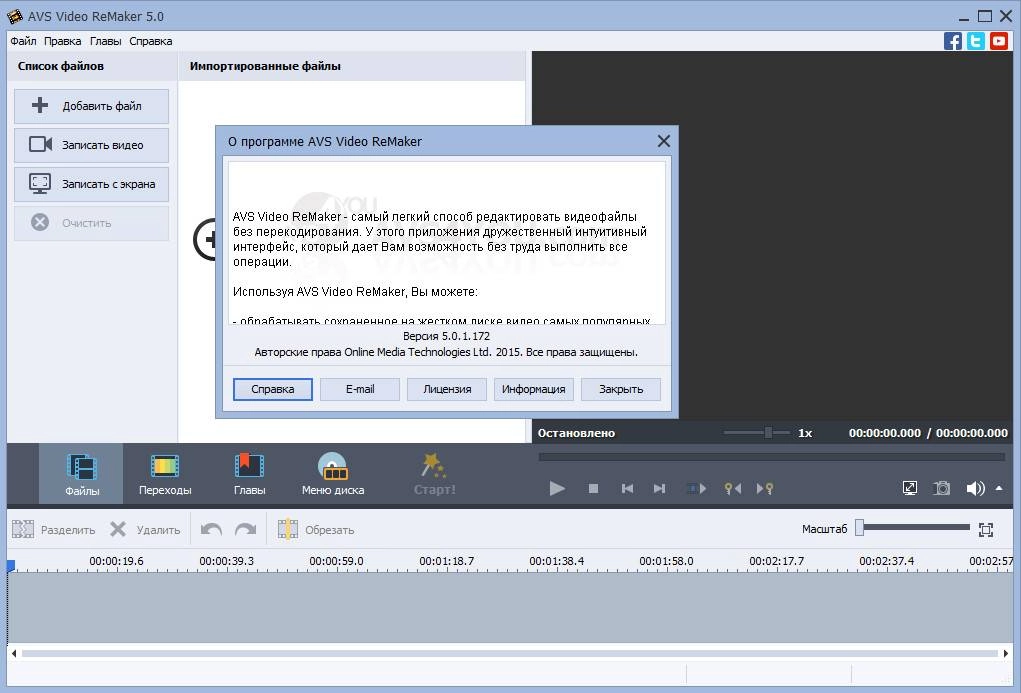Click the blue timeline cursor marker
Viewport: 1021px width, 693px height.
click(x=10, y=566)
